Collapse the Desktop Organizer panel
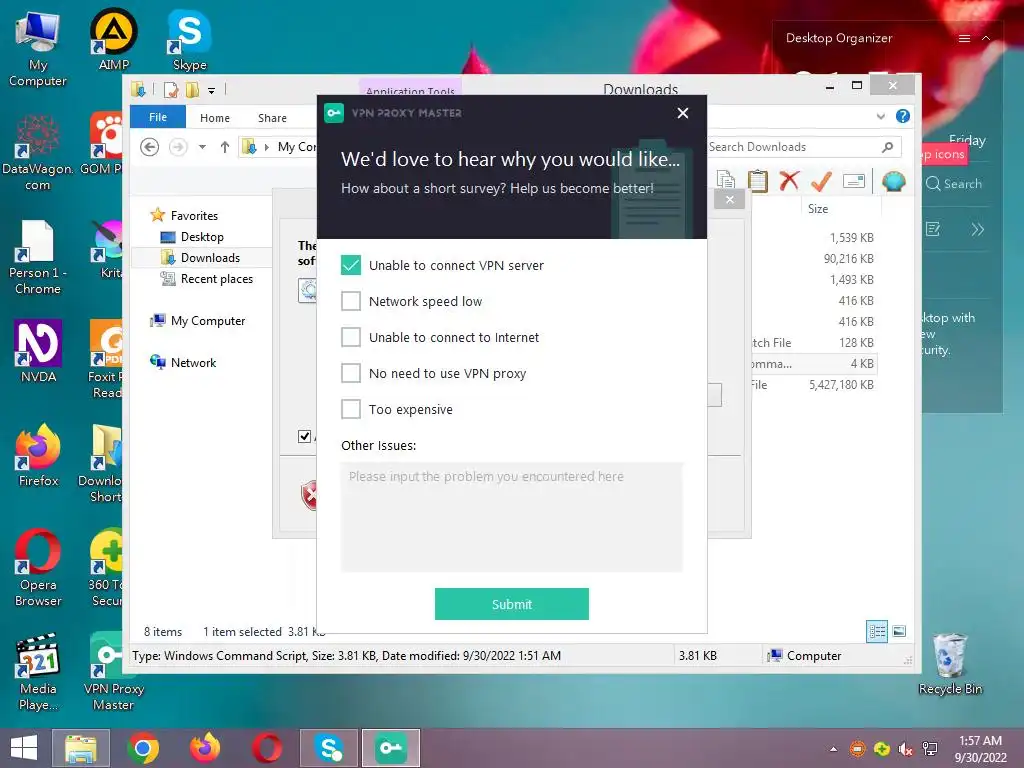 point(986,39)
